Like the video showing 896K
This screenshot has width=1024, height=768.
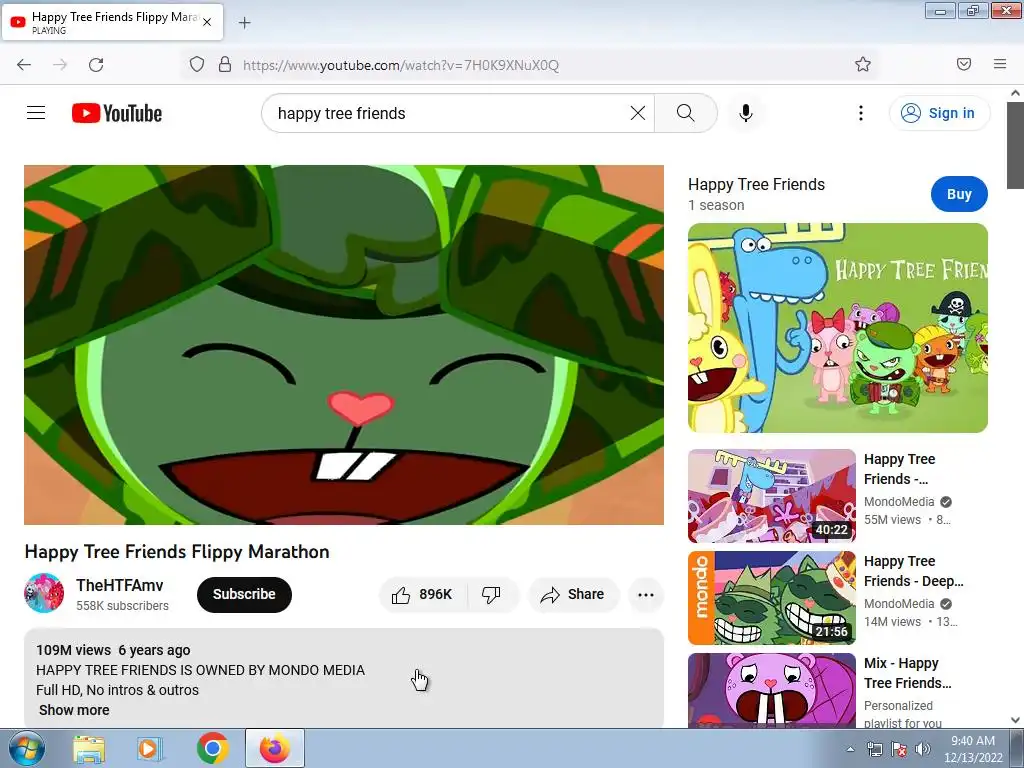[423, 594]
